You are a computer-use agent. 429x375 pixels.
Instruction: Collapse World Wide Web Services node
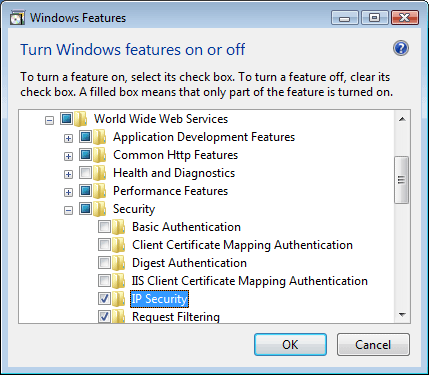click(49, 120)
